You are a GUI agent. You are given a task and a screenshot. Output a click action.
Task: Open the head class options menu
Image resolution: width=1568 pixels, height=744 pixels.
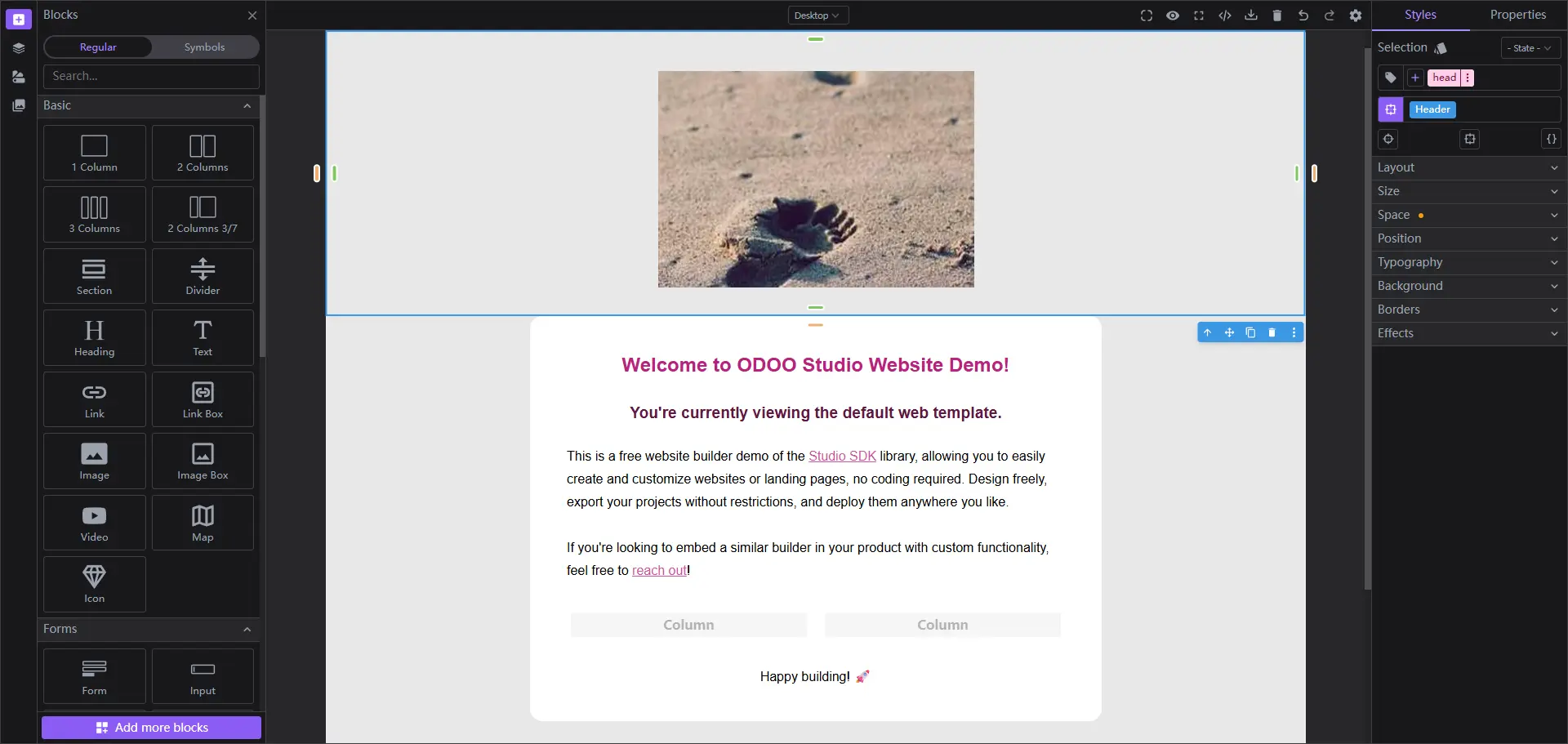(x=1468, y=78)
